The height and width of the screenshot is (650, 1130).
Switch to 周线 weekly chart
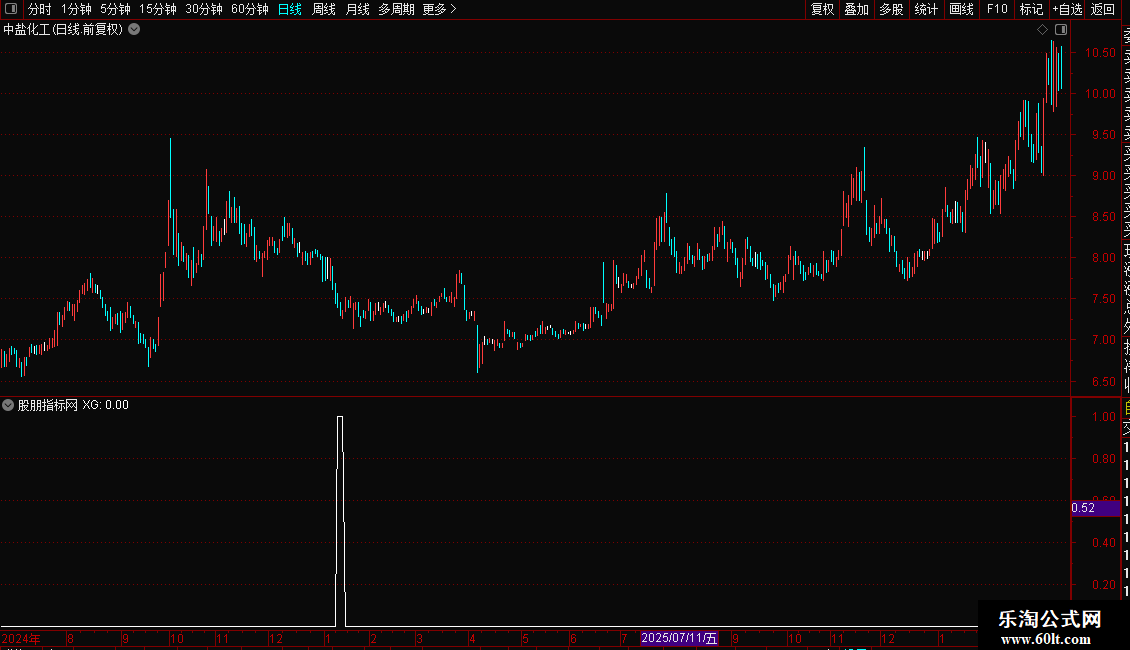point(324,9)
